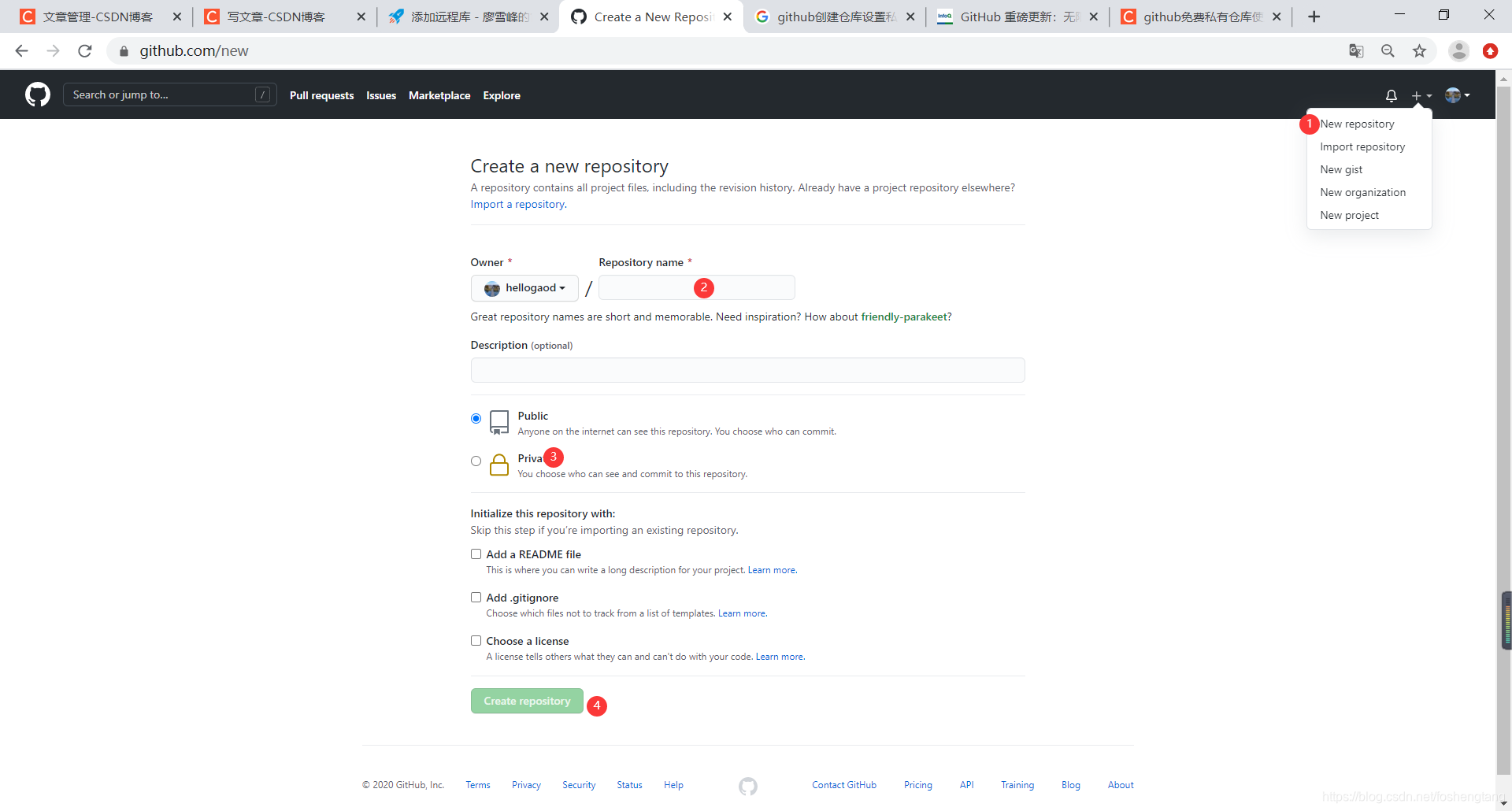Choose New organization menu entry
This screenshot has height=811, width=1512.
pos(1362,192)
